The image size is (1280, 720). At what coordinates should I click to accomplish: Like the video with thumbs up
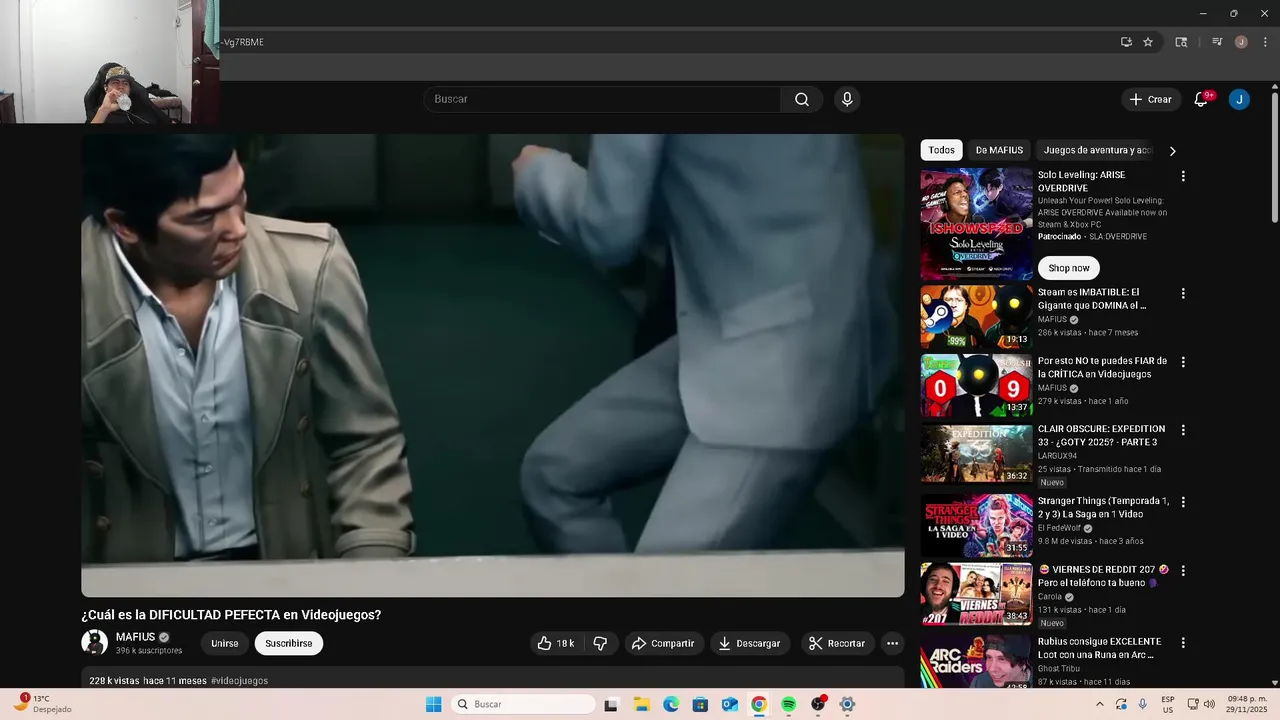tap(556, 643)
